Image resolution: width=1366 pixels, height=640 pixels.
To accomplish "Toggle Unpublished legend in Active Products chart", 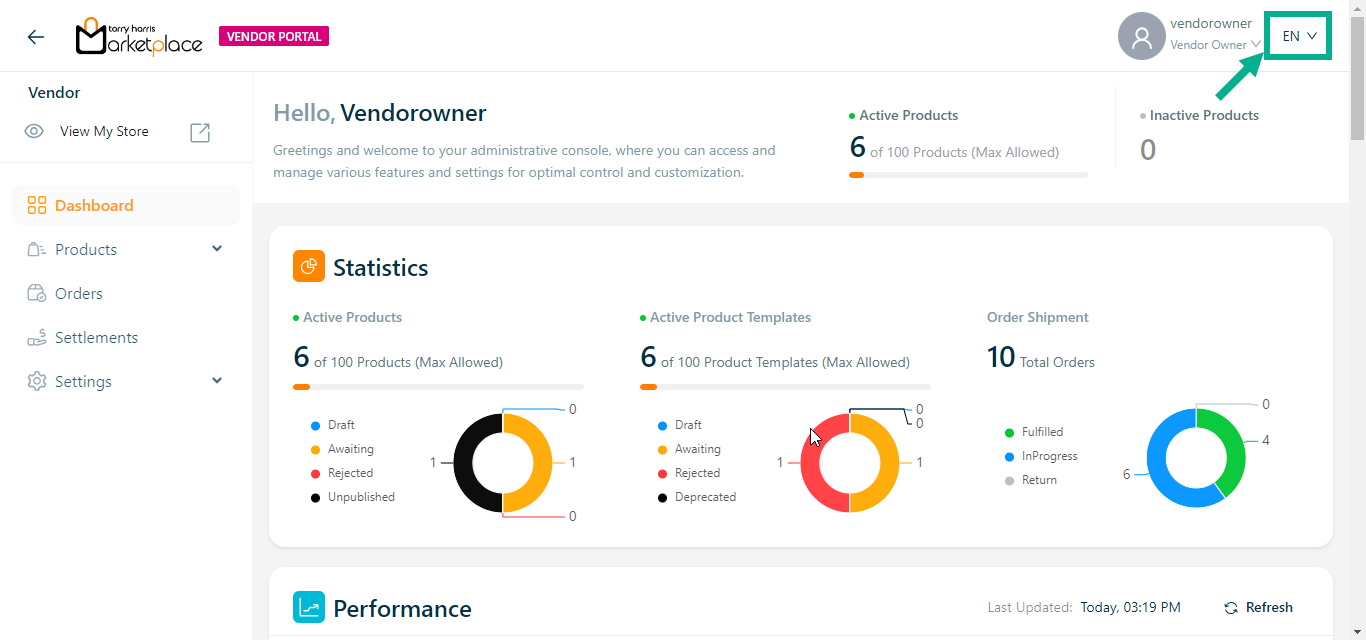I will [x=360, y=497].
